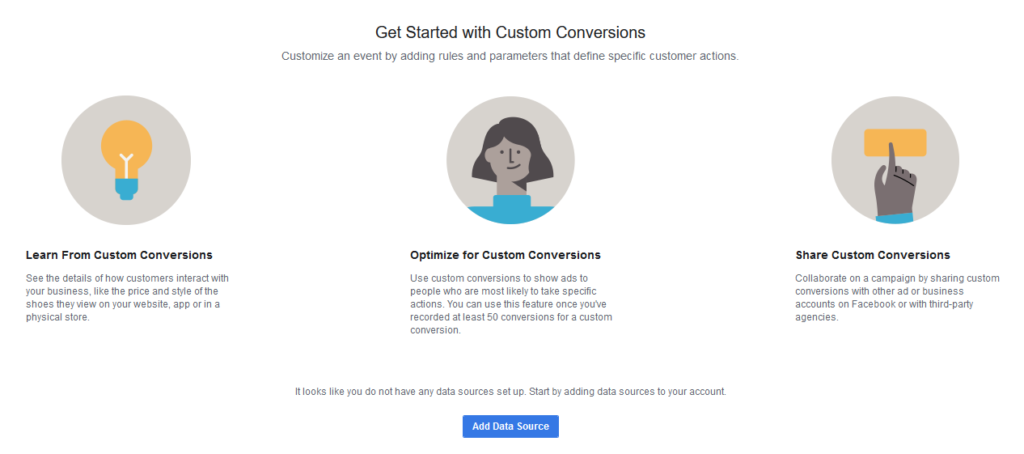Screen dimensions: 1024x454
Task: Click the lightbulb illustration icon
Action: pos(126,160)
